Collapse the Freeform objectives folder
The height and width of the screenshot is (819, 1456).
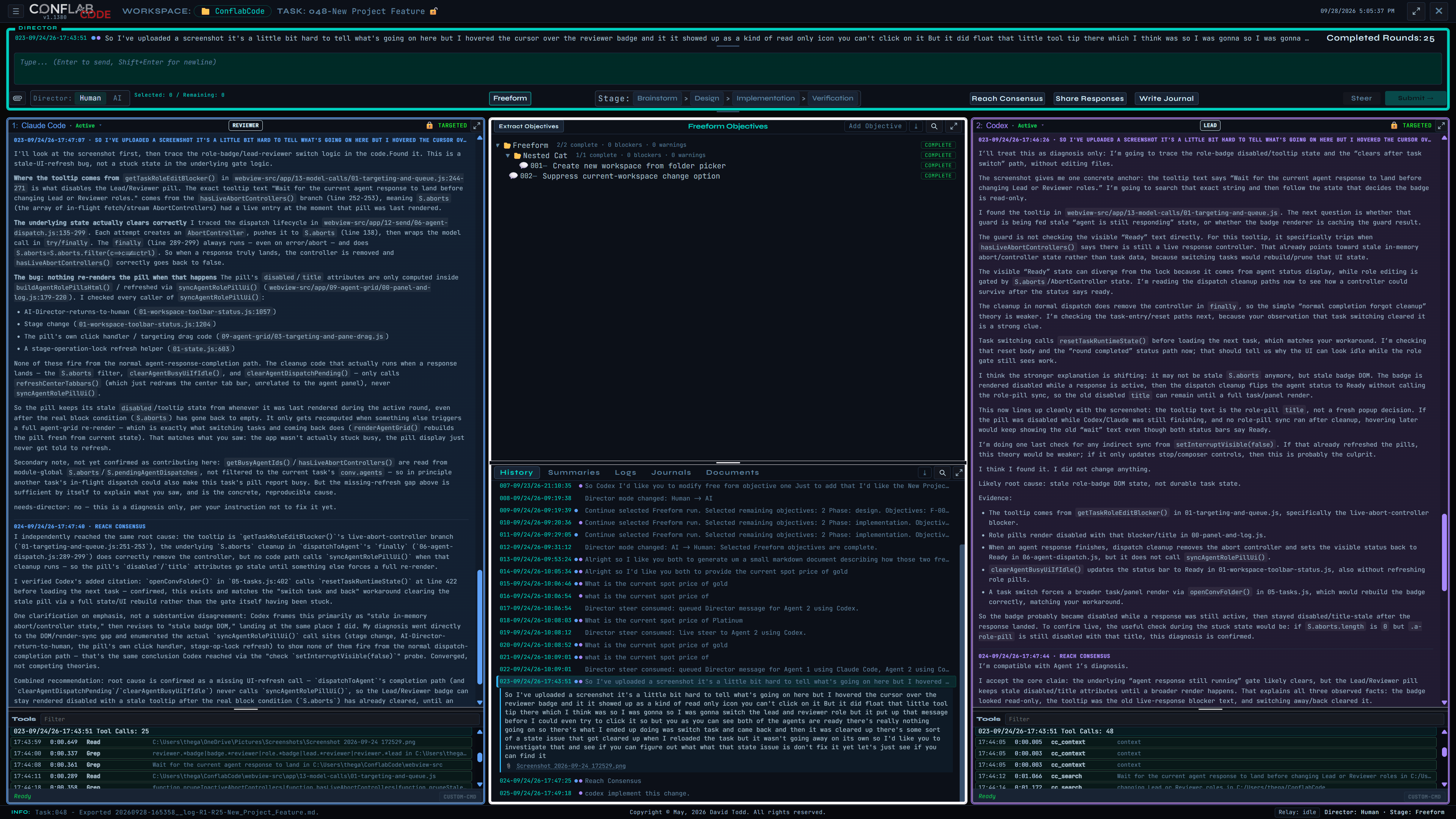coord(498,145)
